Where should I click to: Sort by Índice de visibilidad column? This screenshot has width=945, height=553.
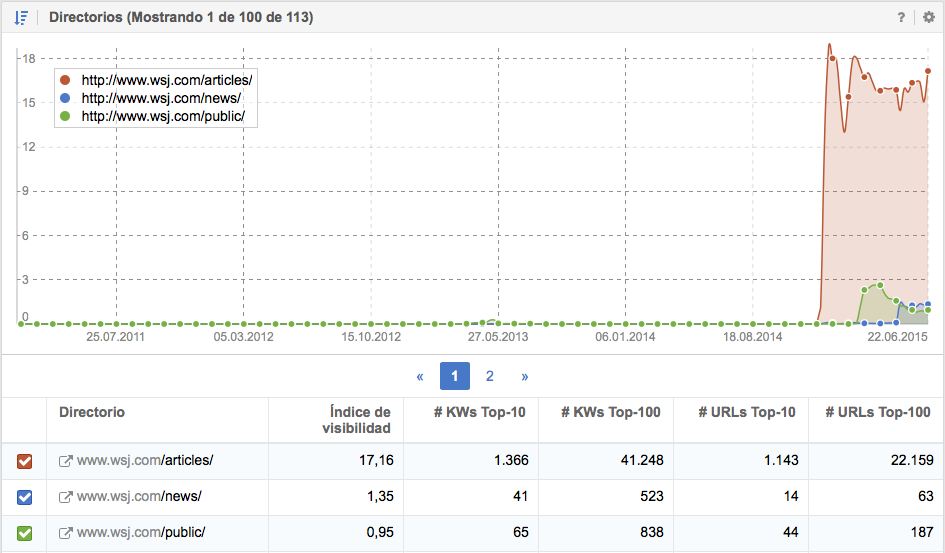click(x=360, y=420)
